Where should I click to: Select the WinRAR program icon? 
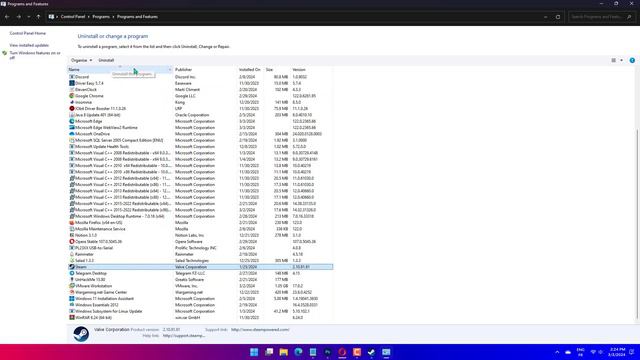(x=72, y=318)
